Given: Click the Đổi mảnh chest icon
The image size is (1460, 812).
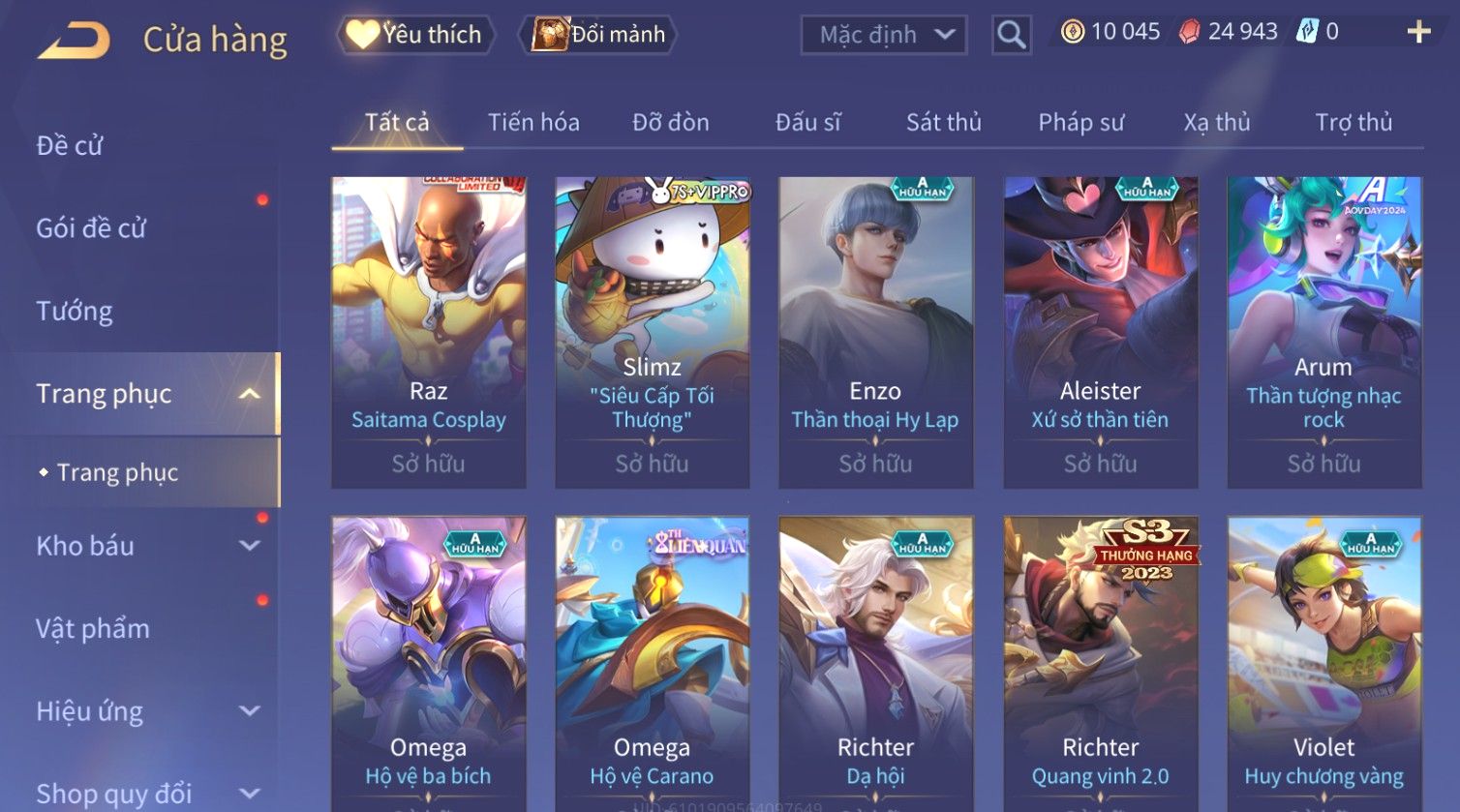Looking at the screenshot, I should (550, 35).
